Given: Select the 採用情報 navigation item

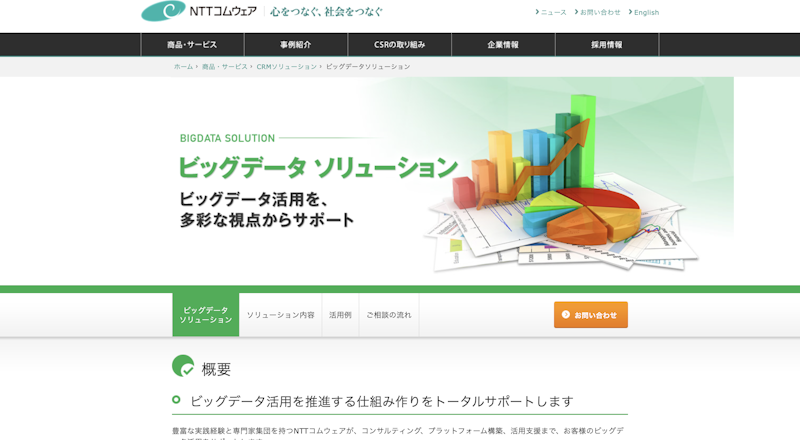Looking at the screenshot, I should pyautogui.click(x=607, y=45).
